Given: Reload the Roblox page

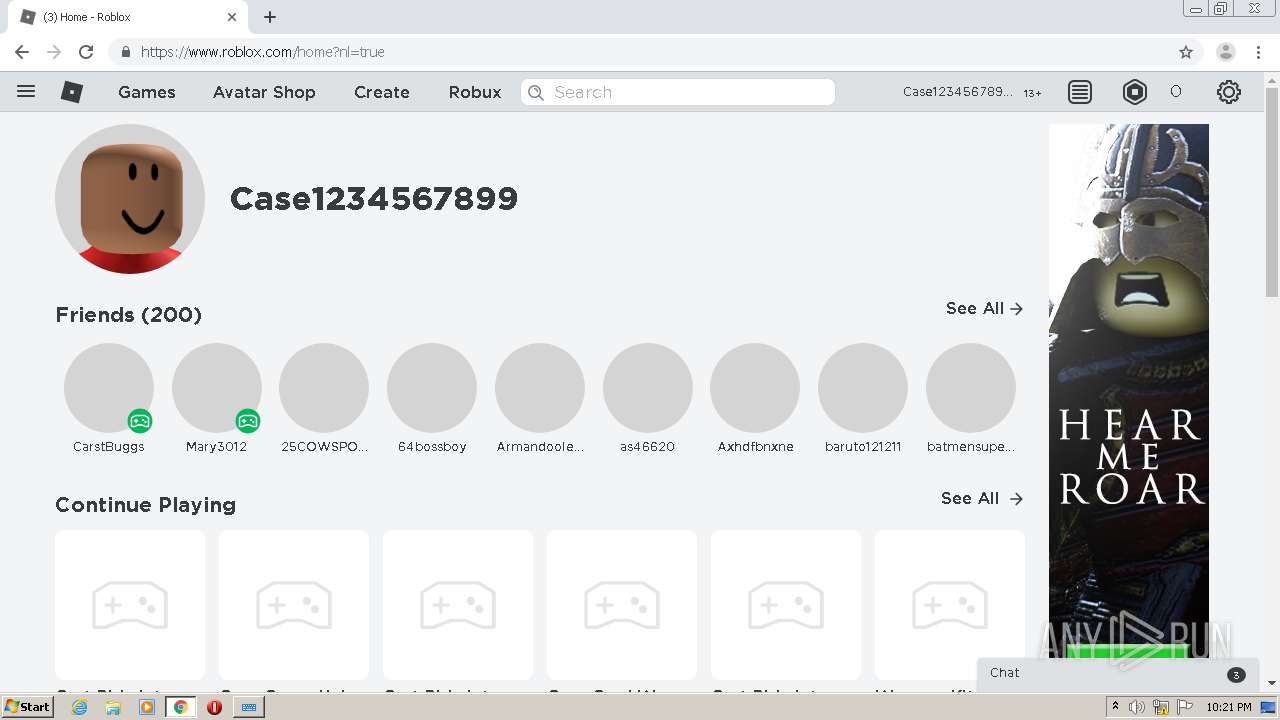Looking at the screenshot, I should point(86,52).
